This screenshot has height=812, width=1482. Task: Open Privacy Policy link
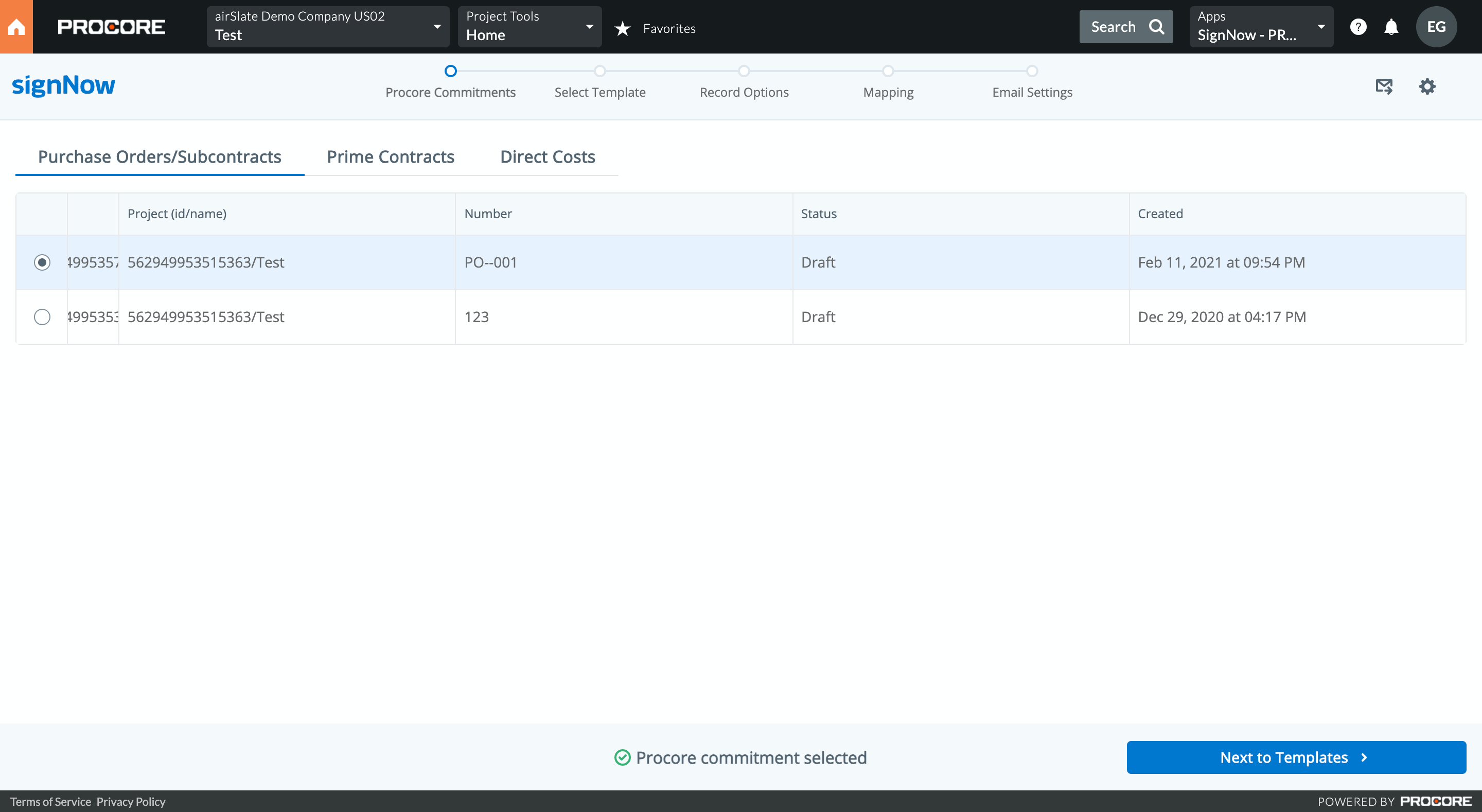(x=131, y=801)
